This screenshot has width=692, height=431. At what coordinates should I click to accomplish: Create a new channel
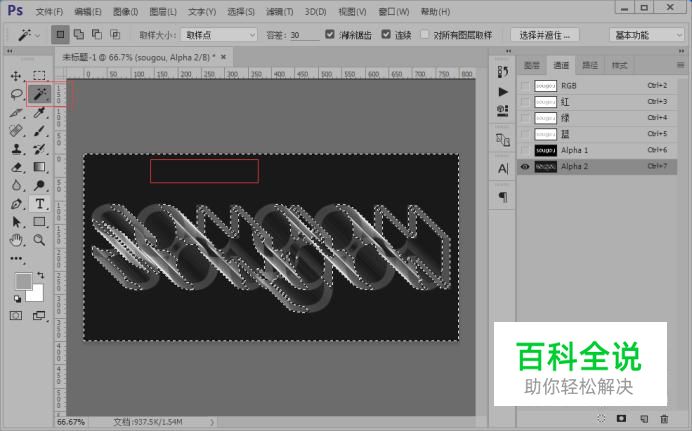[644, 418]
